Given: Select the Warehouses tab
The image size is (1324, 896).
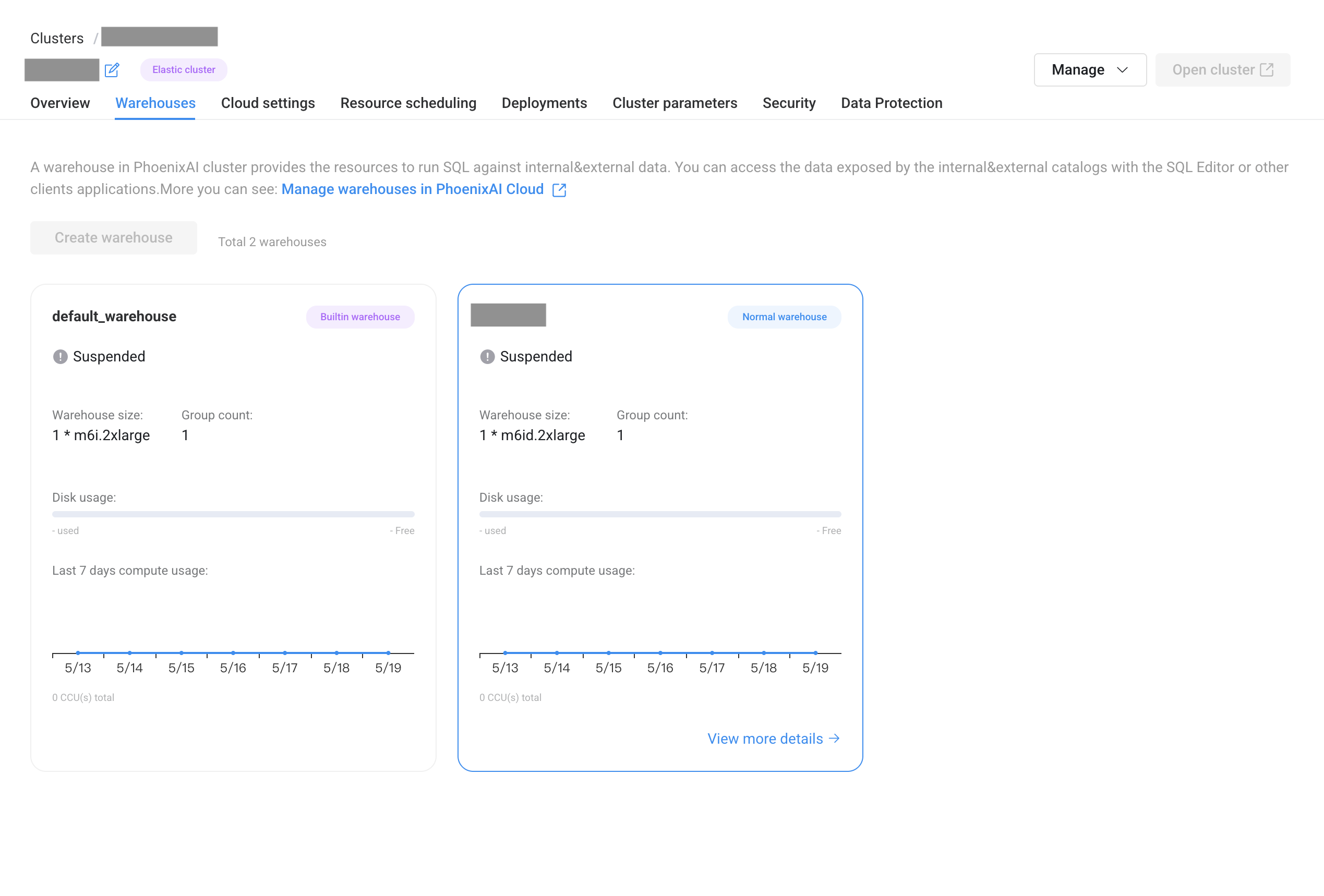Looking at the screenshot, I should tap(155, 103).
